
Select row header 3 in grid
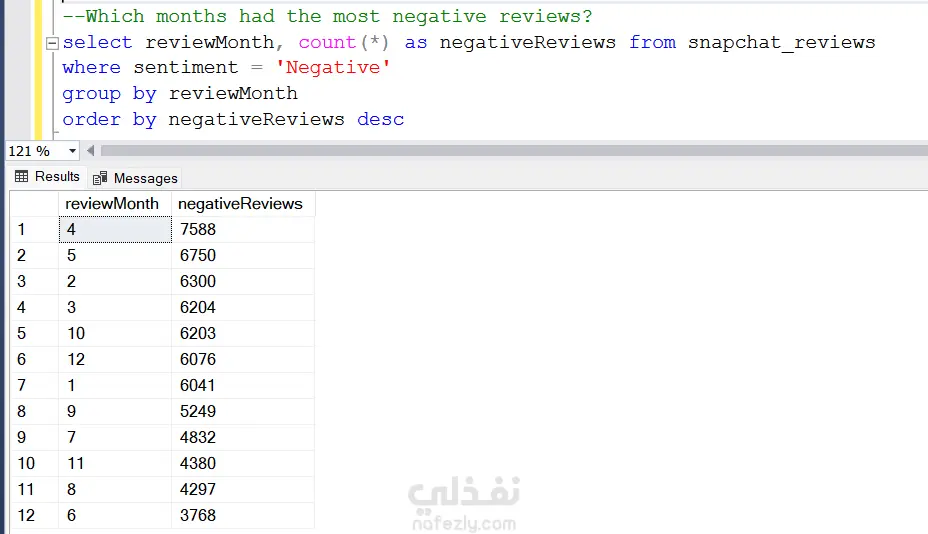(x=34, y=281)
